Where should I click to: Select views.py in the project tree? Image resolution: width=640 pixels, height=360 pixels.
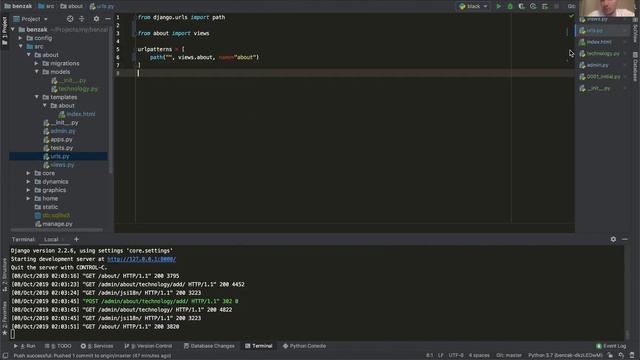pyautogui.click(x=59, y=165)
